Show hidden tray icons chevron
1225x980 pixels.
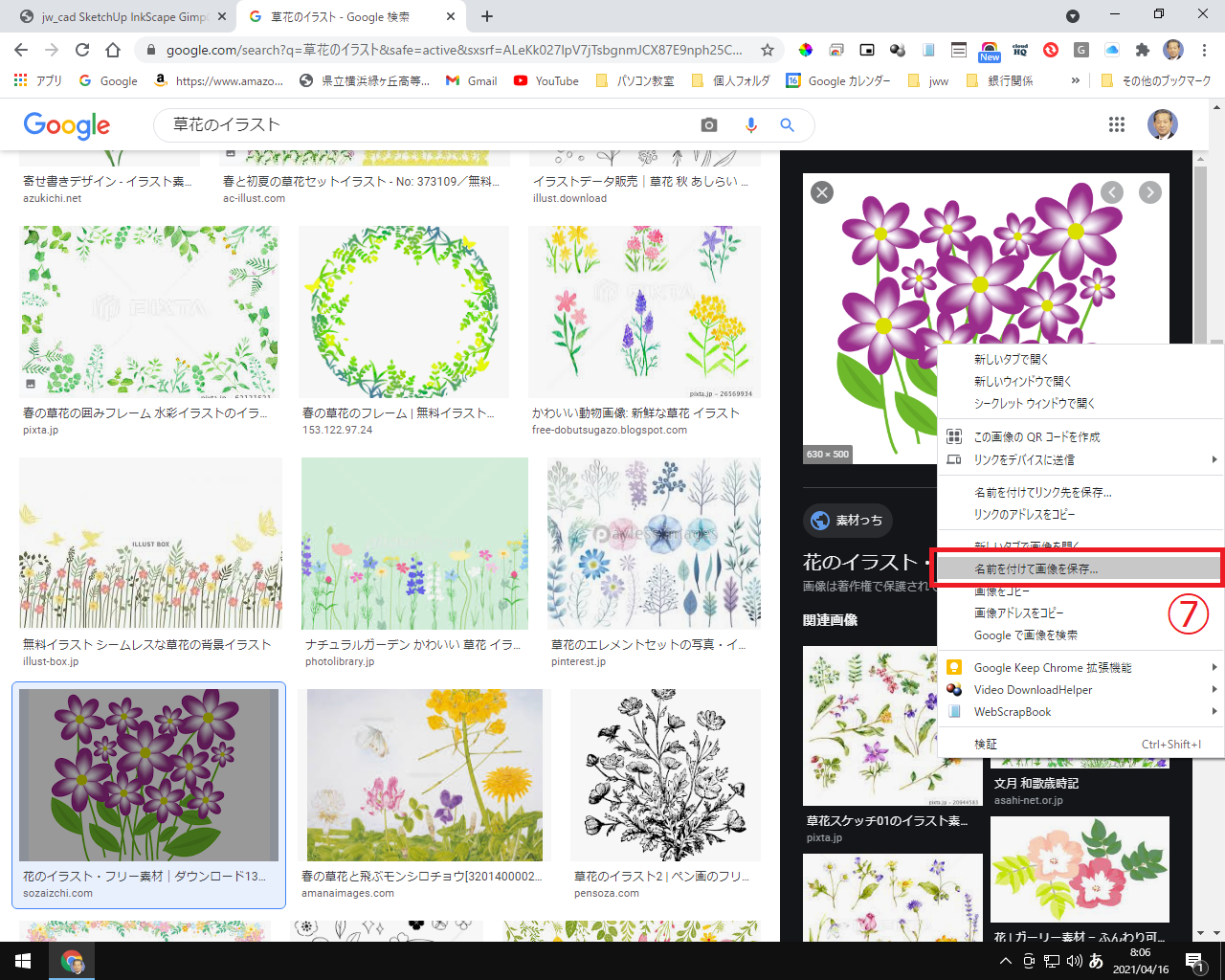1005,961
